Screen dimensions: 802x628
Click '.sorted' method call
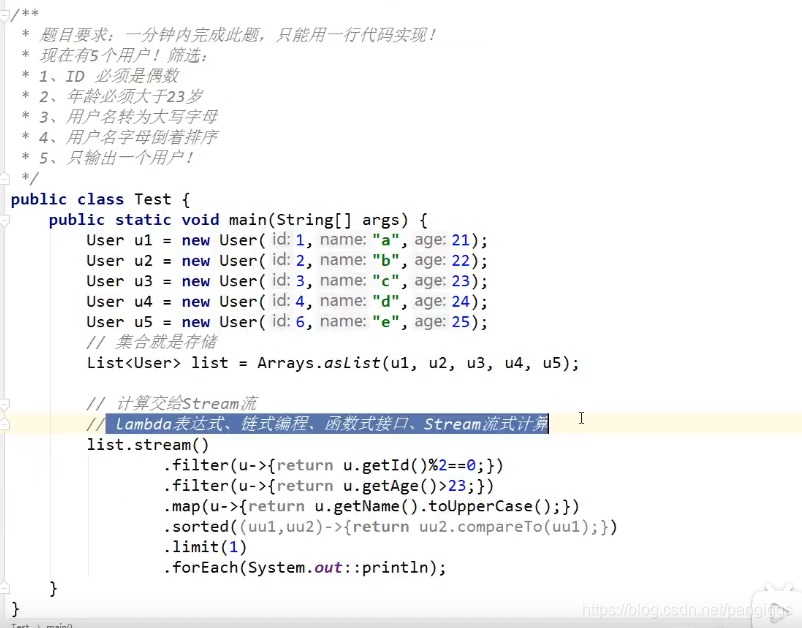tap(196, 527)
